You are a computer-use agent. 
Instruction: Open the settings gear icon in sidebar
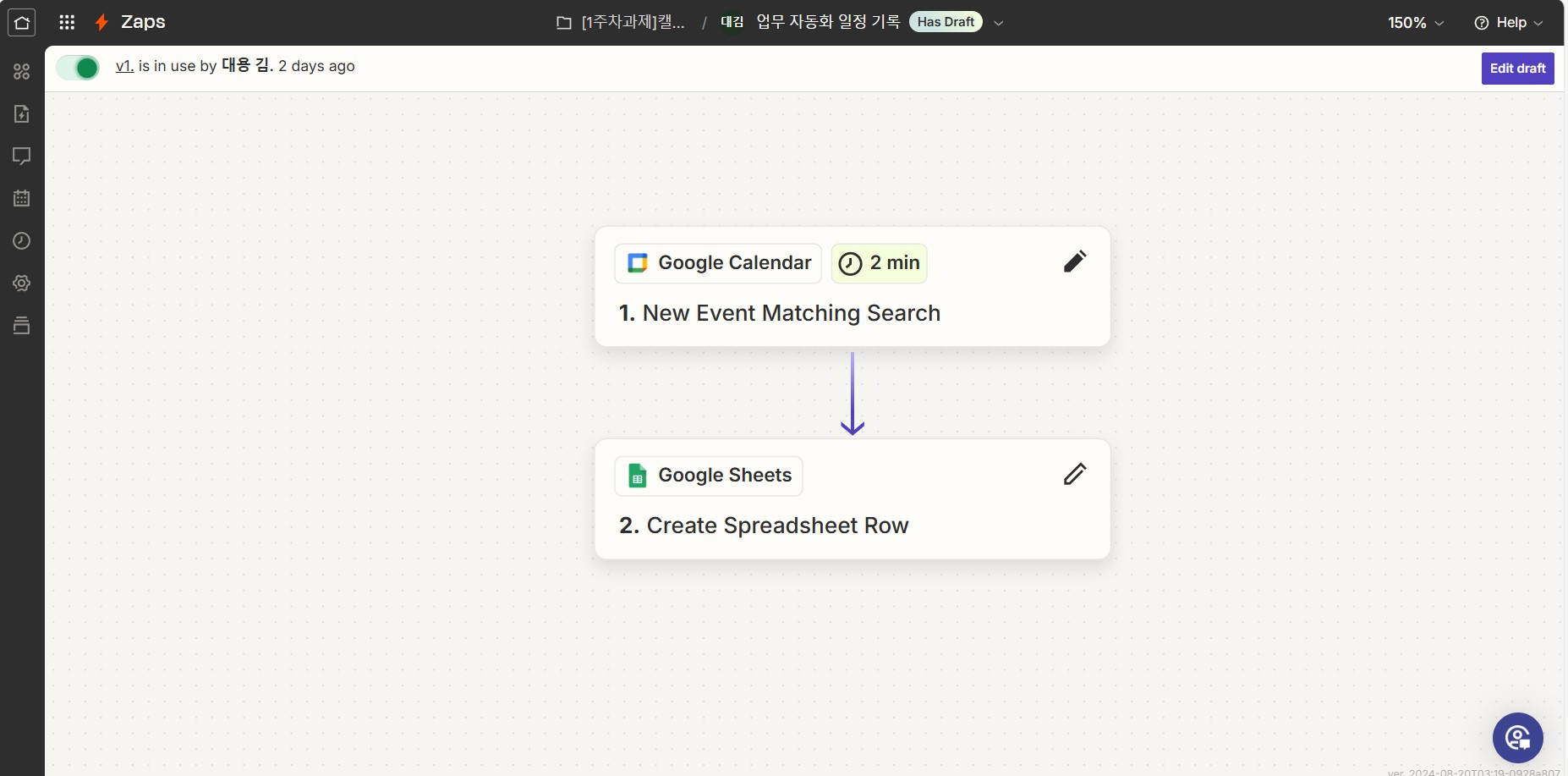point(22,283)
